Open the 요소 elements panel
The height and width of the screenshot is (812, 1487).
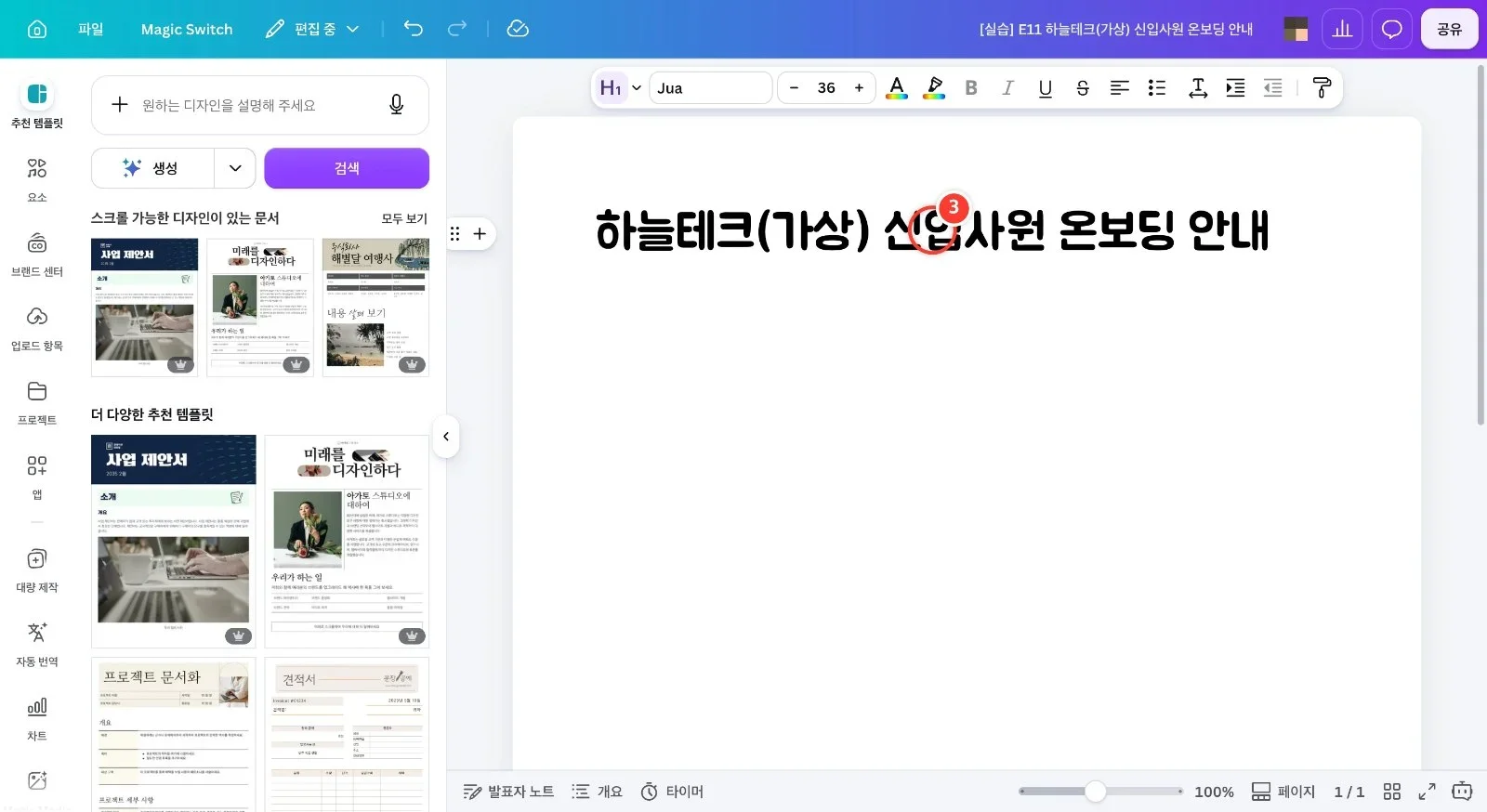click(x=37, y=179)
